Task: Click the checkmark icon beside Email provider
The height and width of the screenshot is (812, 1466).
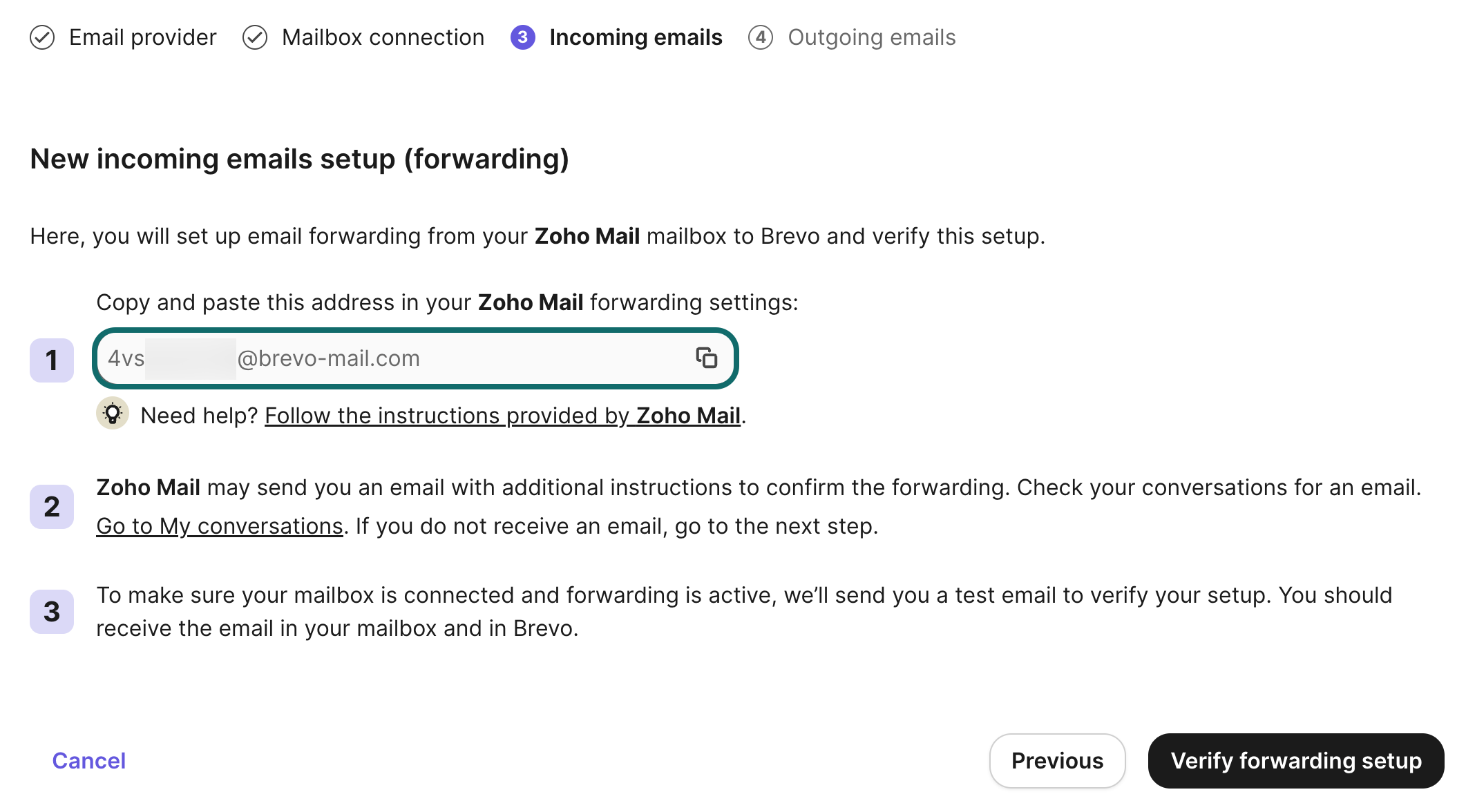Action: (x=43, y=37)
